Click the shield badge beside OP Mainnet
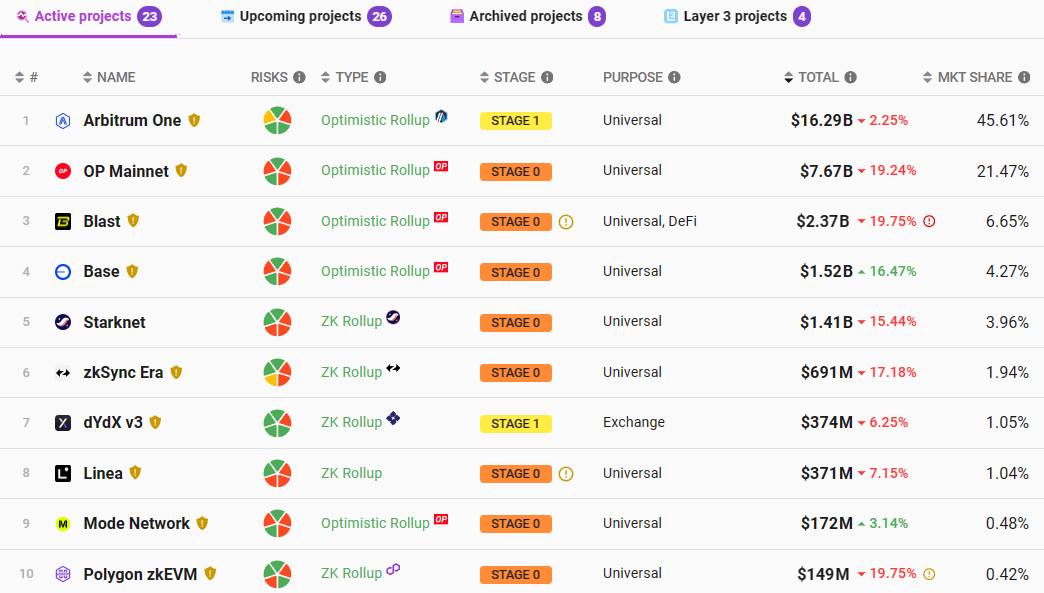Screen dimensions: 1044x593 [181, 171]
